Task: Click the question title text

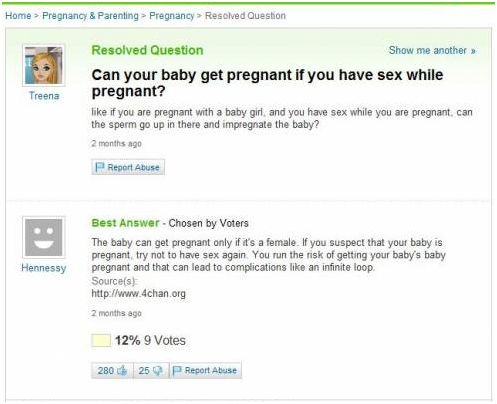Action: click(267, 83)
